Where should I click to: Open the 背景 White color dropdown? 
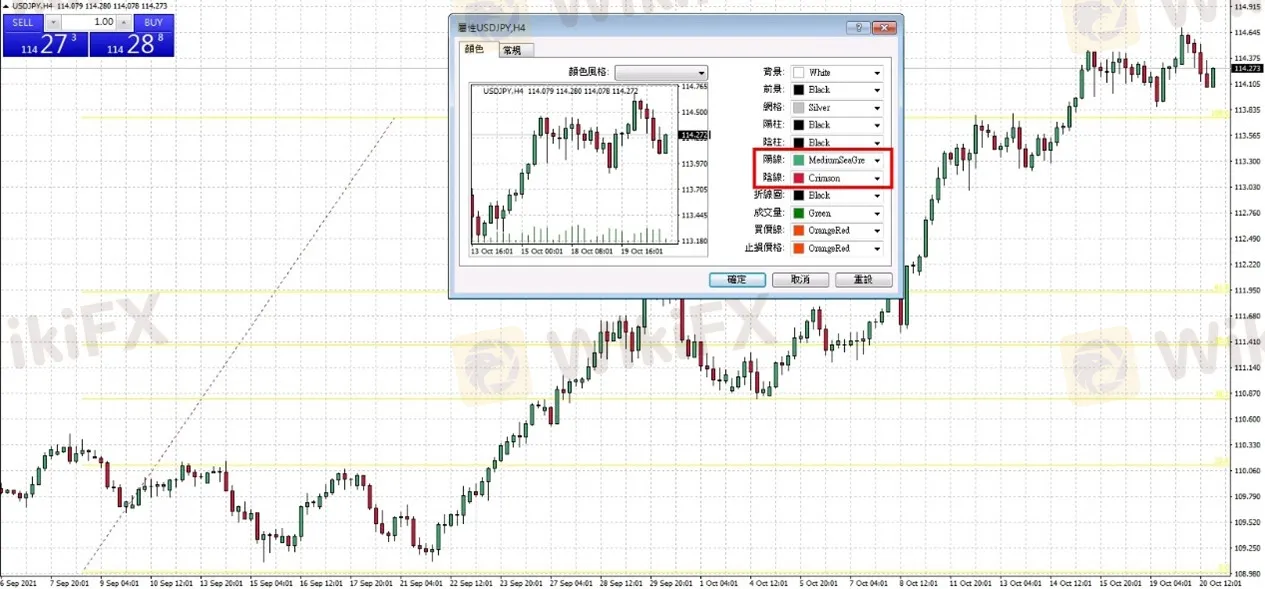click(837, 72)
